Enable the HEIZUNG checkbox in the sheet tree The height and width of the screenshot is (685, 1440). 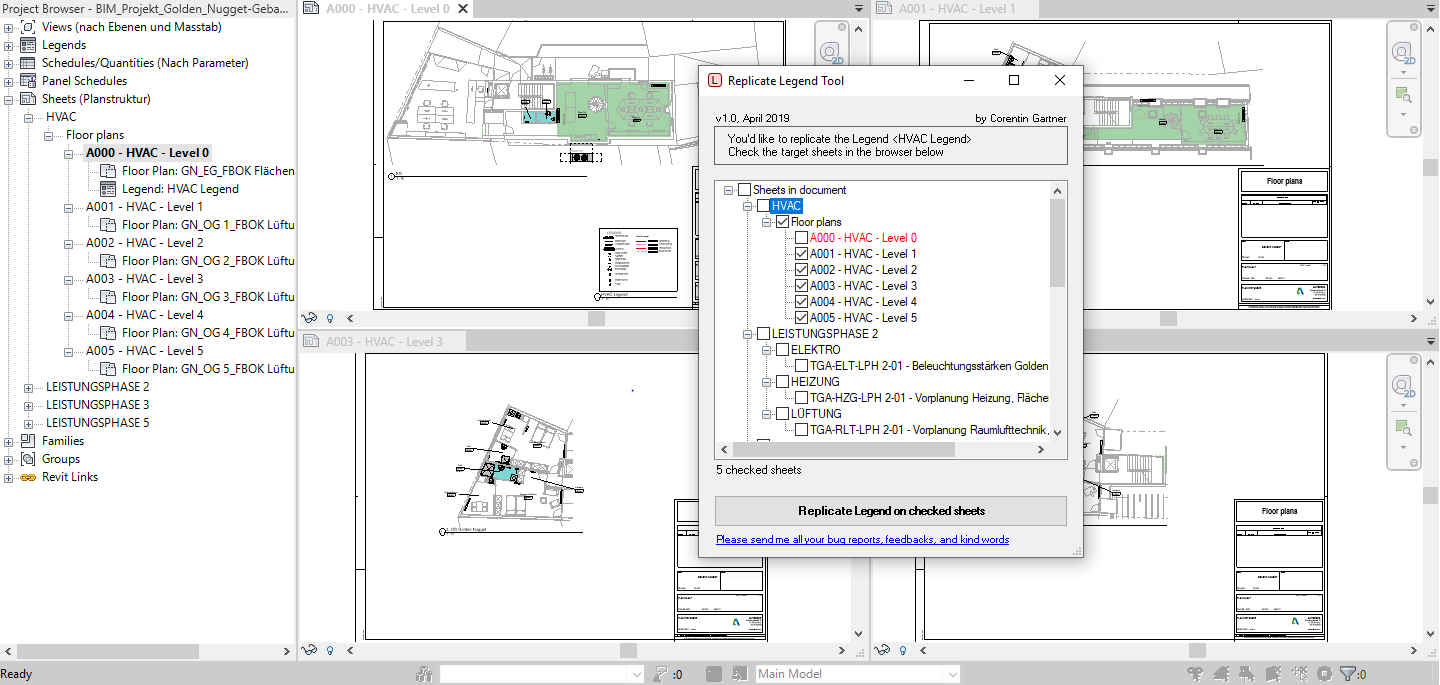784,381
